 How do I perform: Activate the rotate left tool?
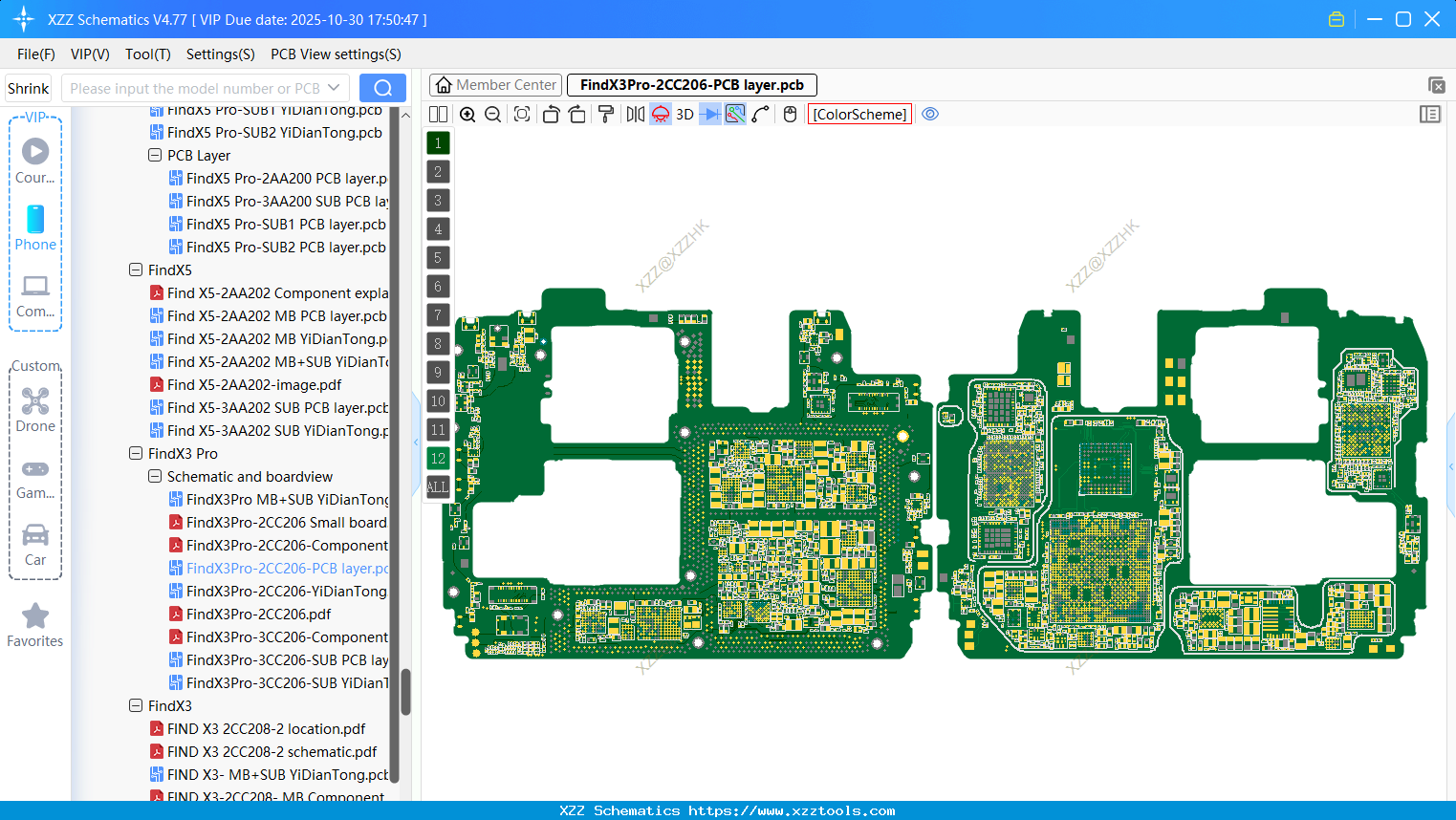point(551,114)
